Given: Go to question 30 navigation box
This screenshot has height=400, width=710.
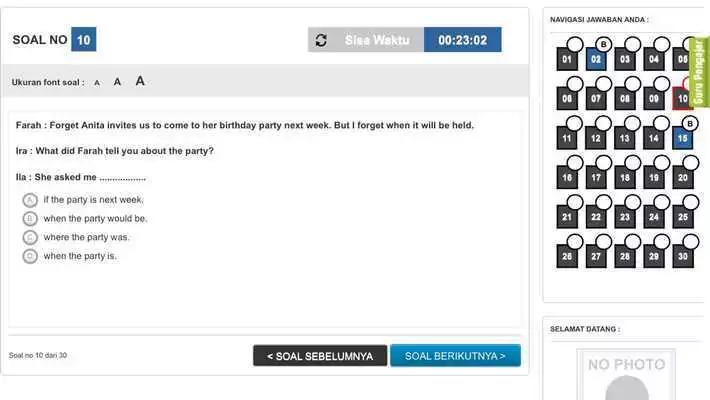Looking at the screenshot, I should pos(683,257).
